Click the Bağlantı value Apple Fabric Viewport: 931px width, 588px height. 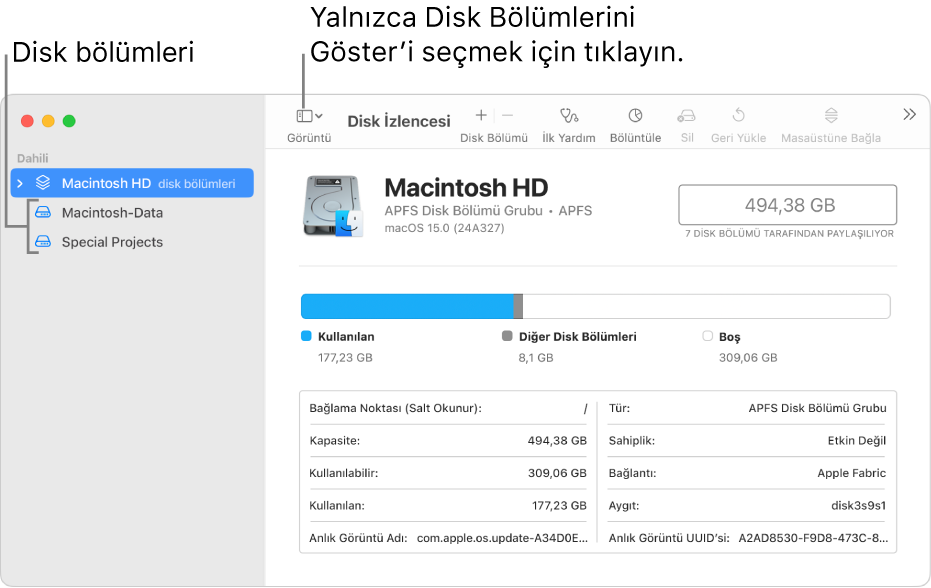click(851, 473)
